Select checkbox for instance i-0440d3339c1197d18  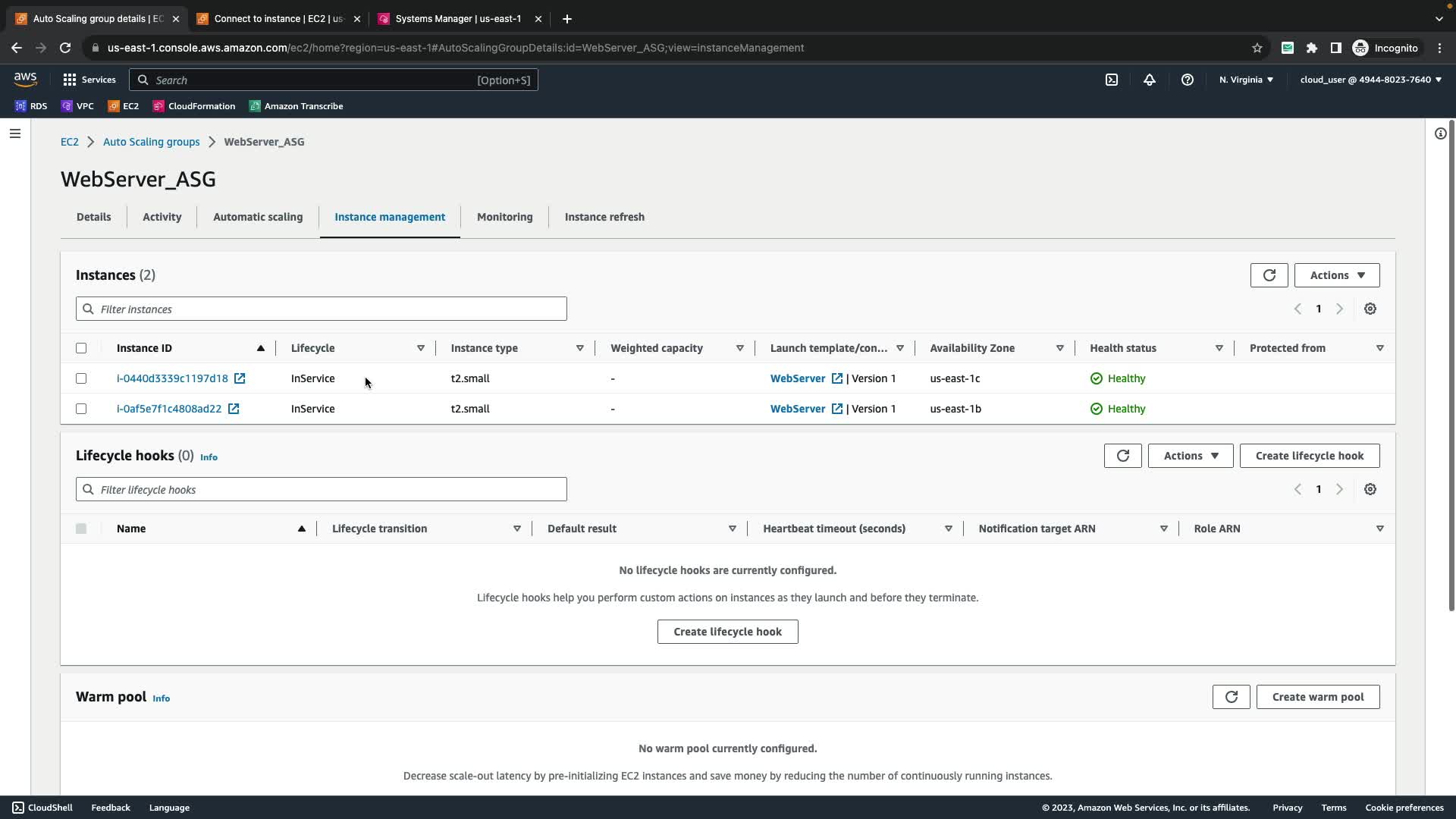tap(81, 378)
